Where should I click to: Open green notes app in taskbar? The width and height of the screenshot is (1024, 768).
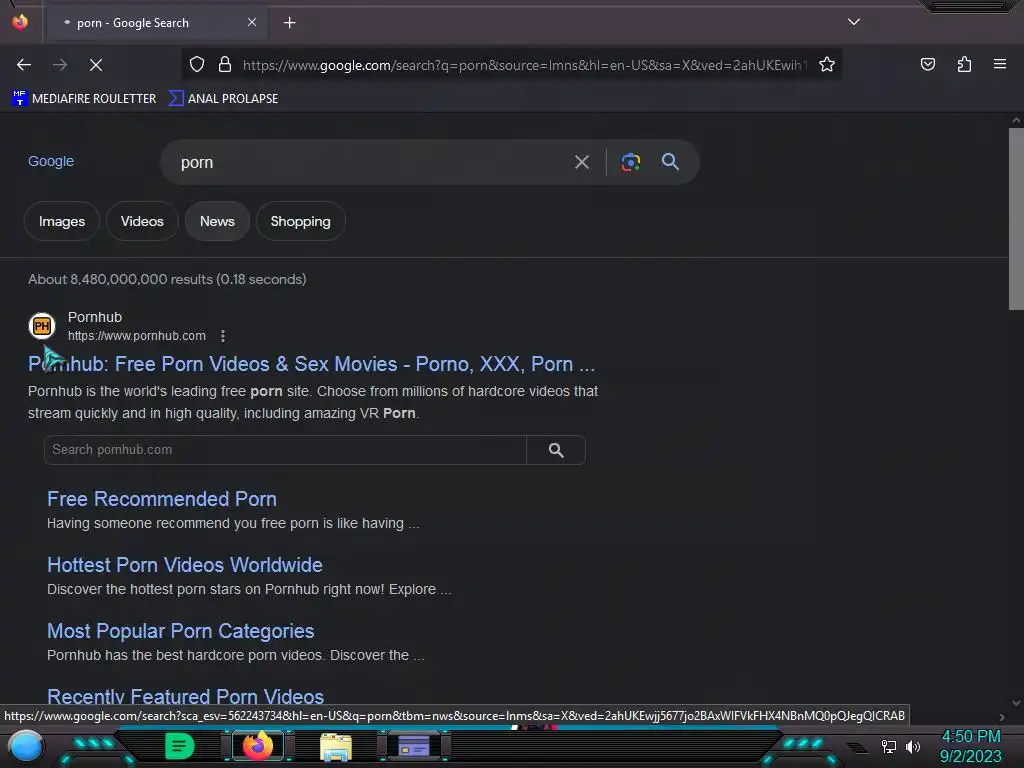tap(180, 746)
